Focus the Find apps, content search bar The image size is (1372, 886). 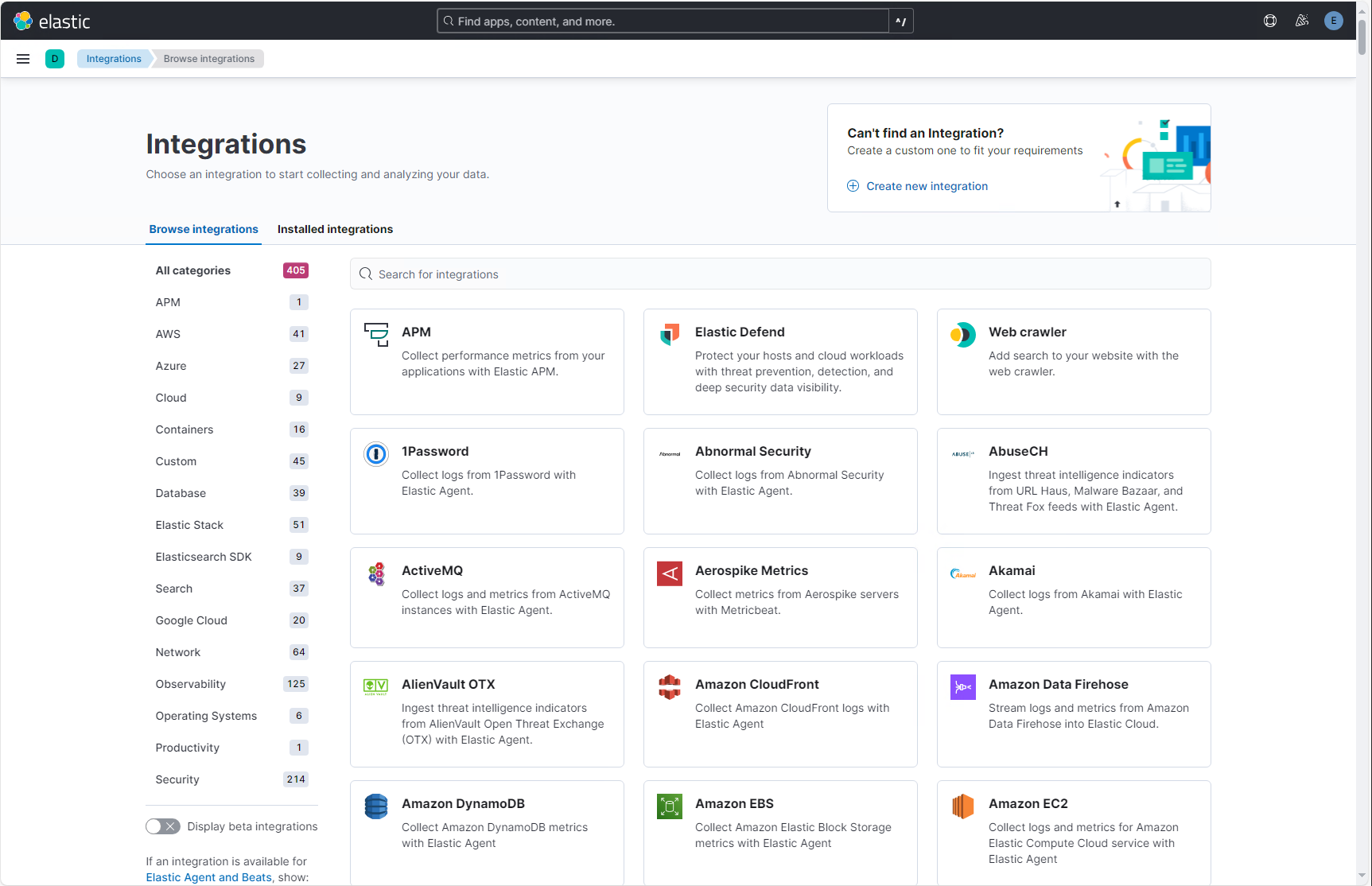click(663, 21)
